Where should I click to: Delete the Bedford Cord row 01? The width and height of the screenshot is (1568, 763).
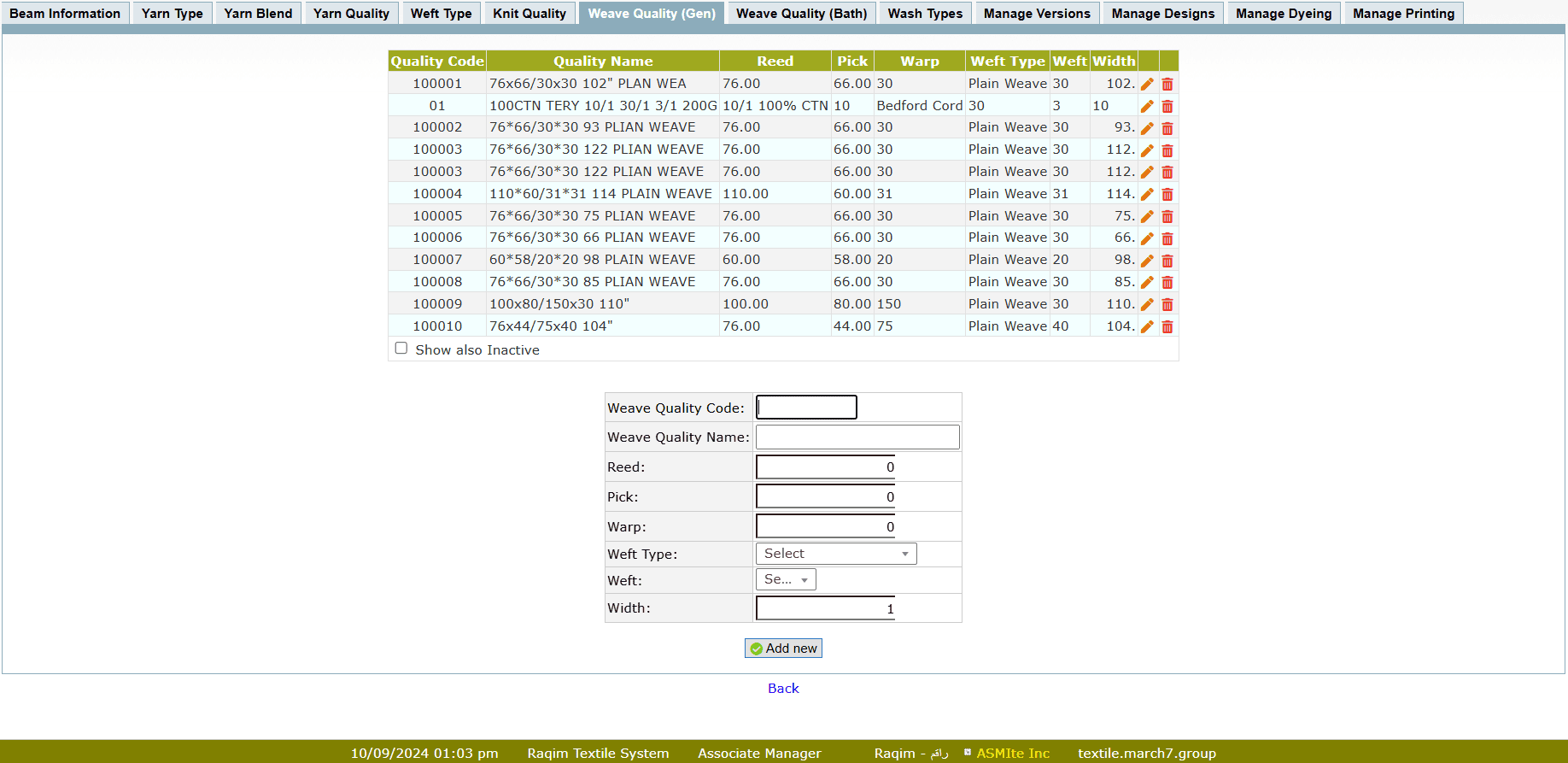point(1167,106)
